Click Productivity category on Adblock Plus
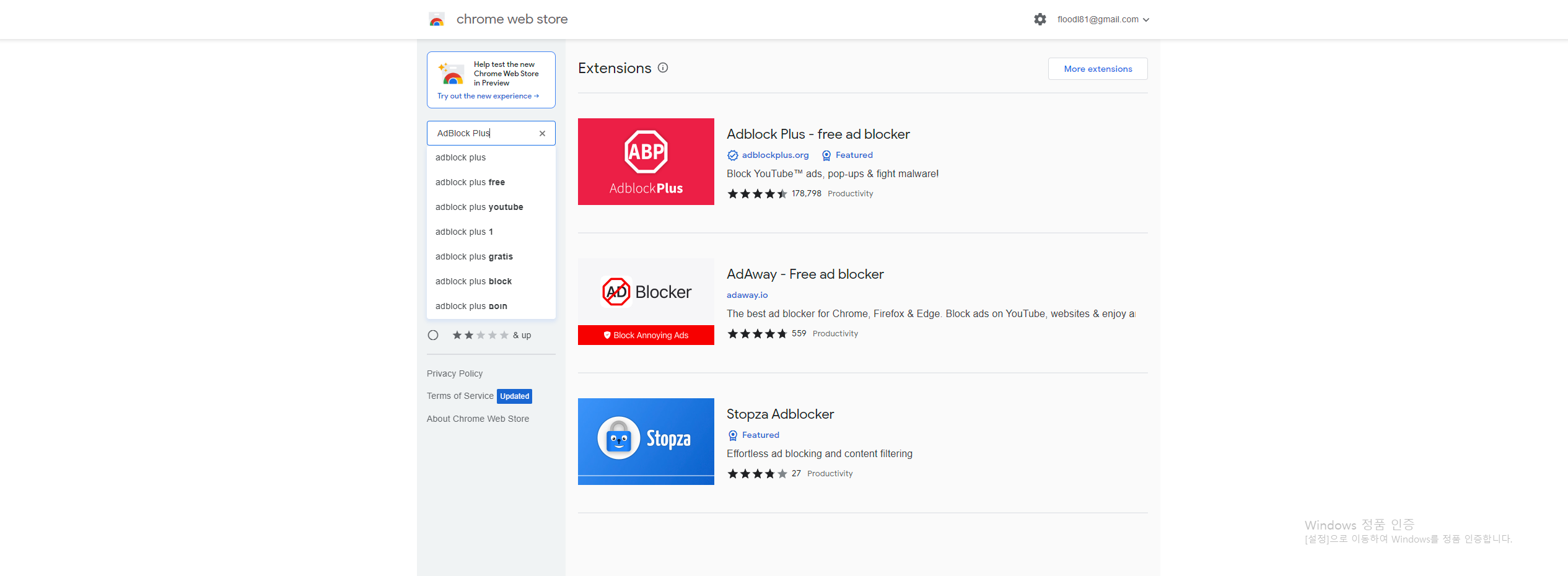This screenshot has height=576, width=1568. [850, 194]
